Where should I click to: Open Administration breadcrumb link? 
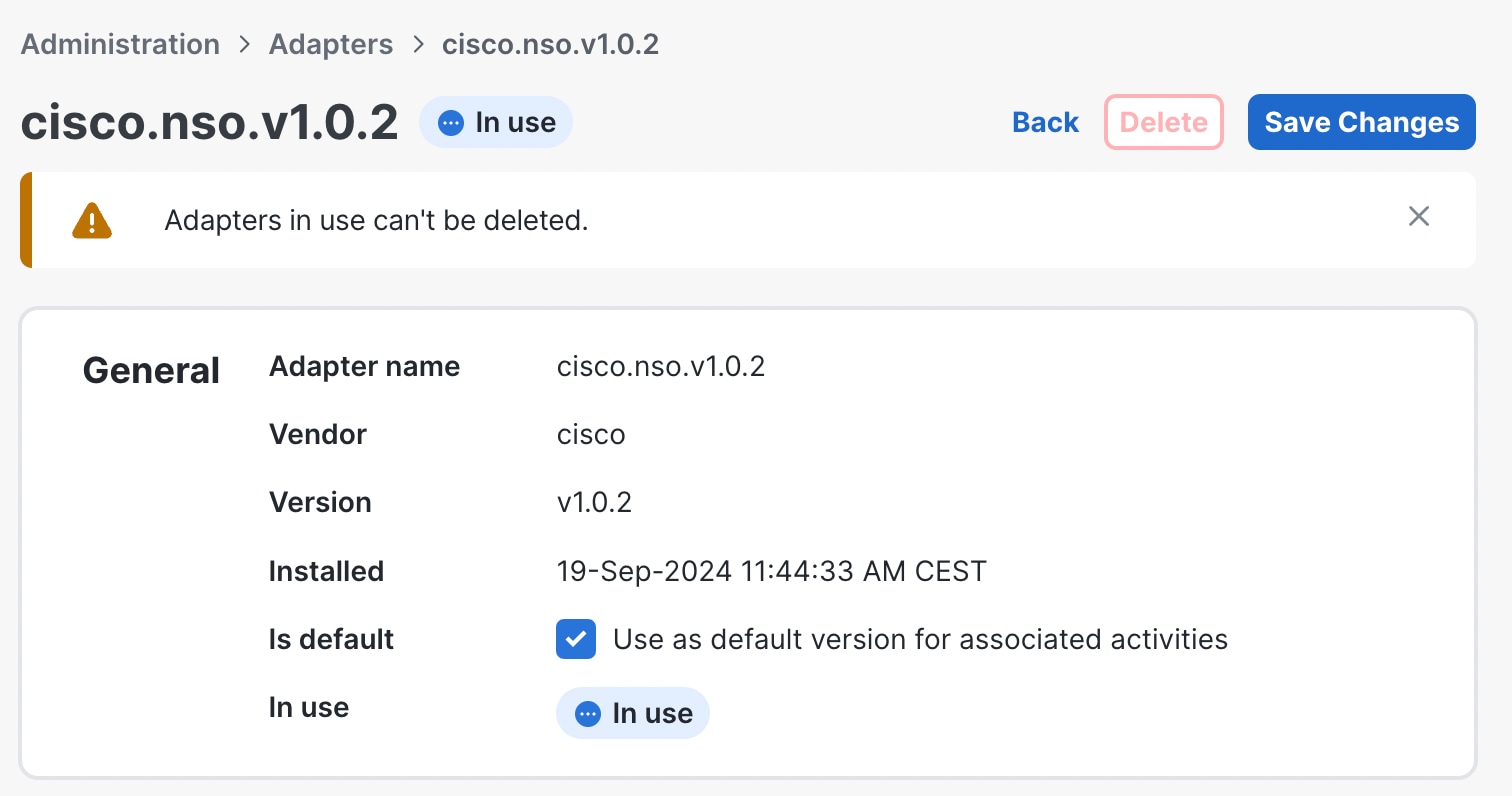click(x=120, y=45)
